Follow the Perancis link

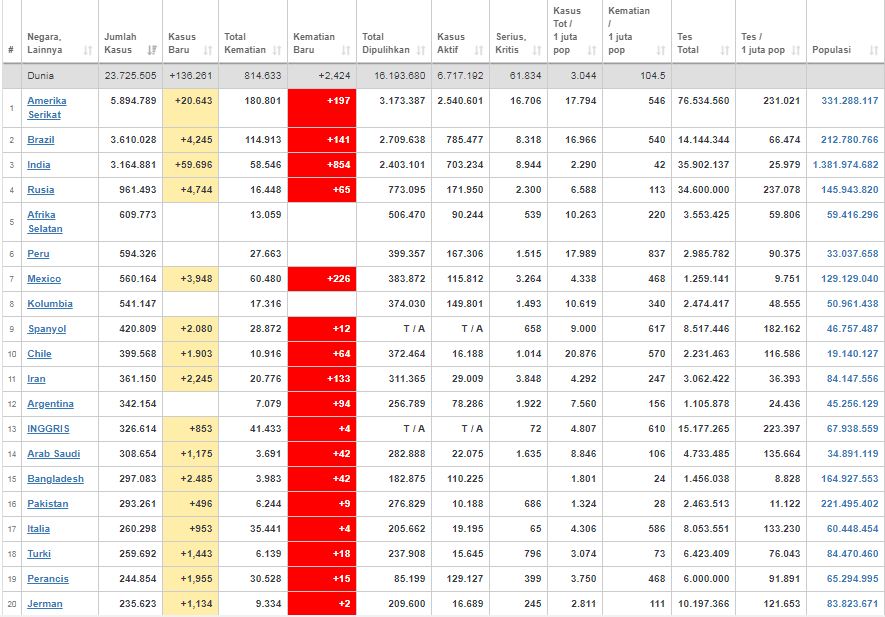point(48,579)
